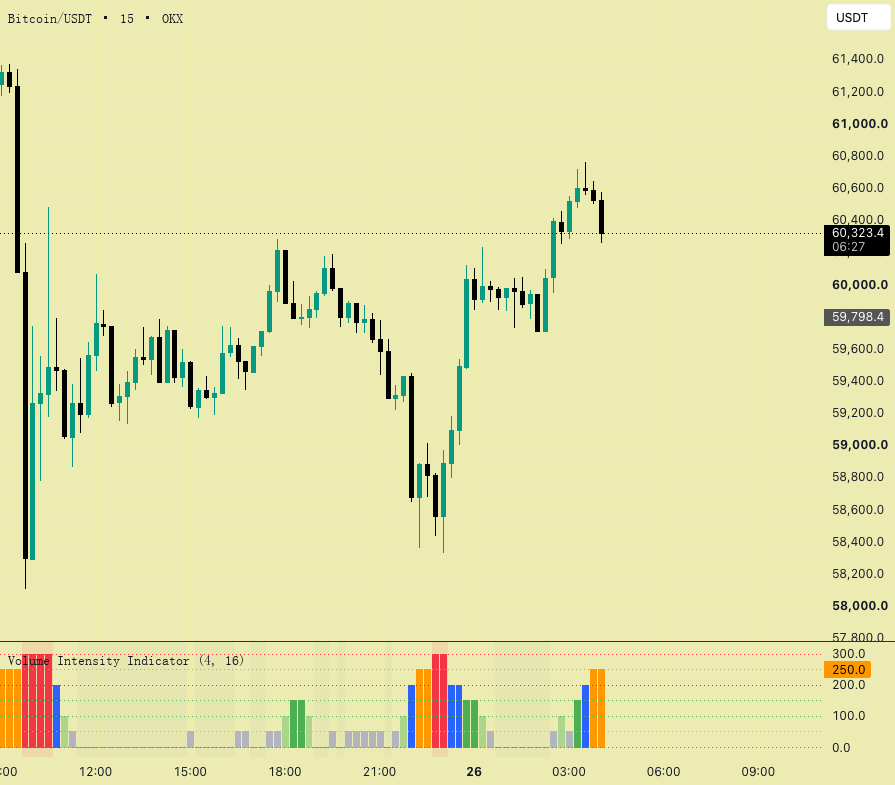
Task: Click the 09:00 time axis label
Action: pos(758,772)
